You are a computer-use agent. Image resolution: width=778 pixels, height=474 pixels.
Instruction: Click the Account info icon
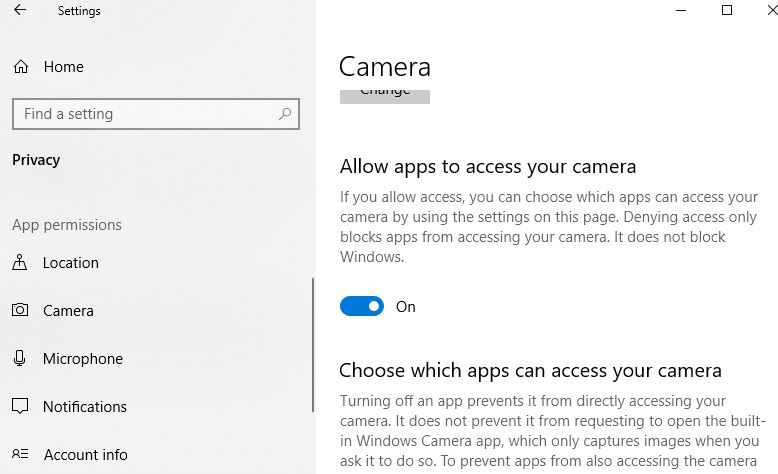pos(20,455)
